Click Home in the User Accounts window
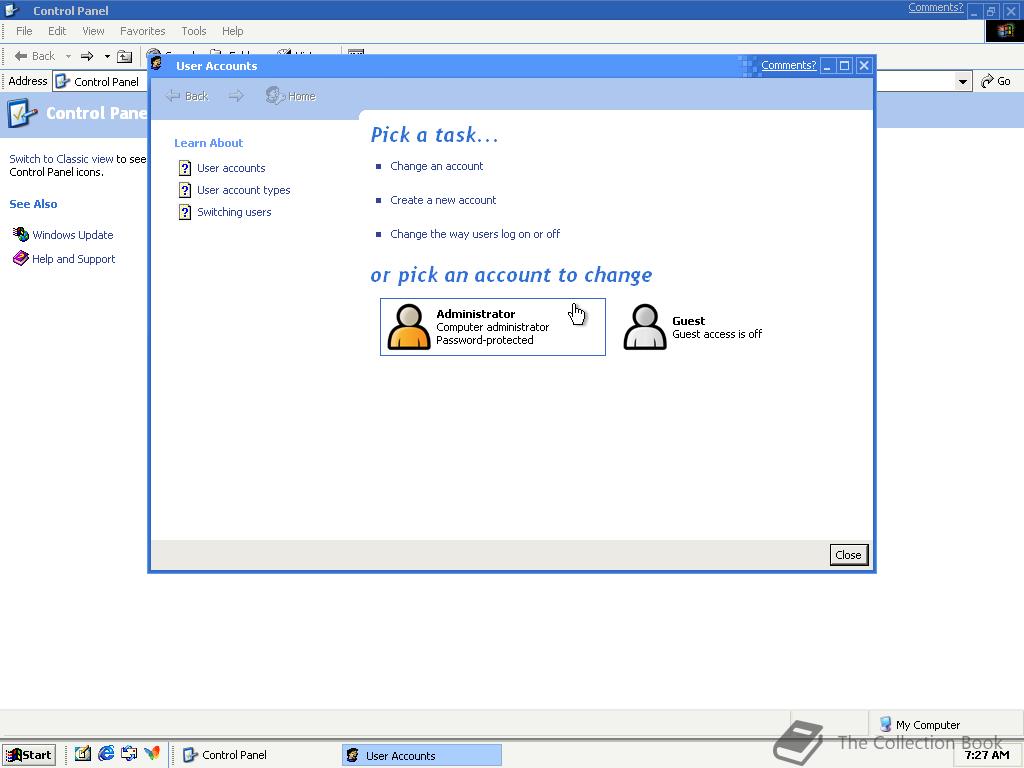This screenshot has height=768, width=1024. click(291, 96)
